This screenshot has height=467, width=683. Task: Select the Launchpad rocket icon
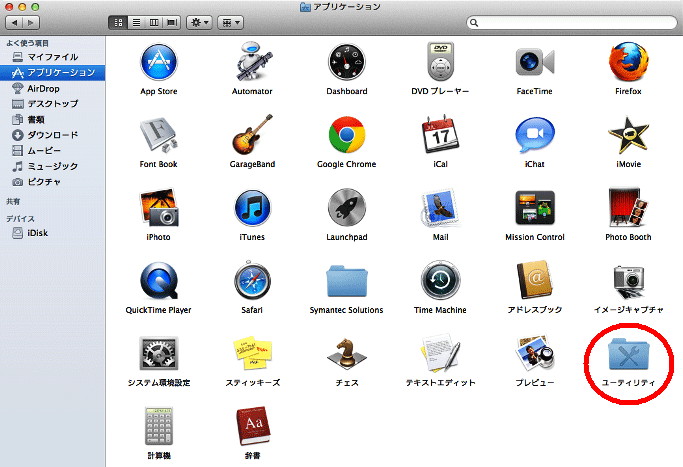(x=347, y=208)
